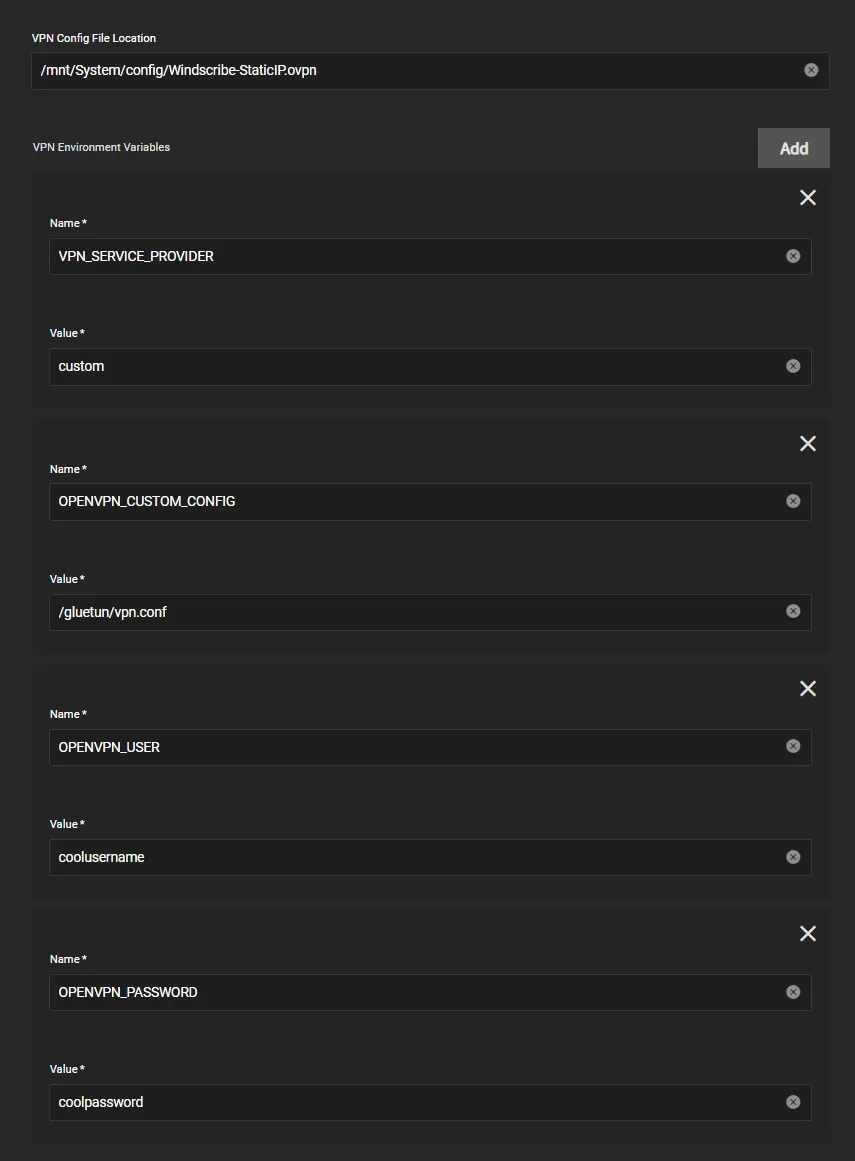Screen dimensions: 855x1161
Task: Clear the OPENVPN_CUSTOM_CONFIG name field
Action: (793, 501)
